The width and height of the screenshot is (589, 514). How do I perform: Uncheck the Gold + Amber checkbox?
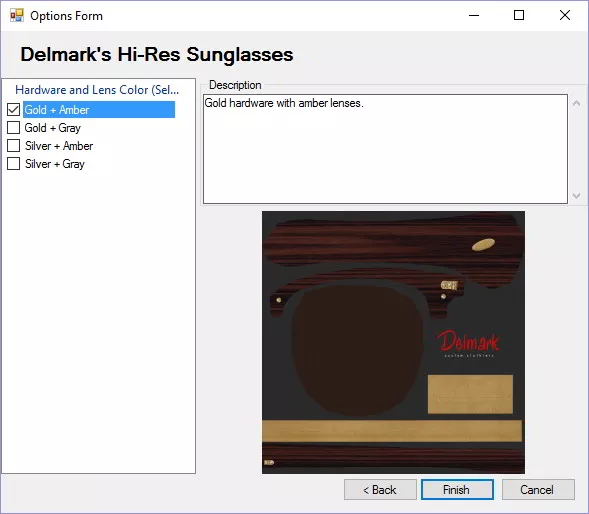tap(14, 110)
